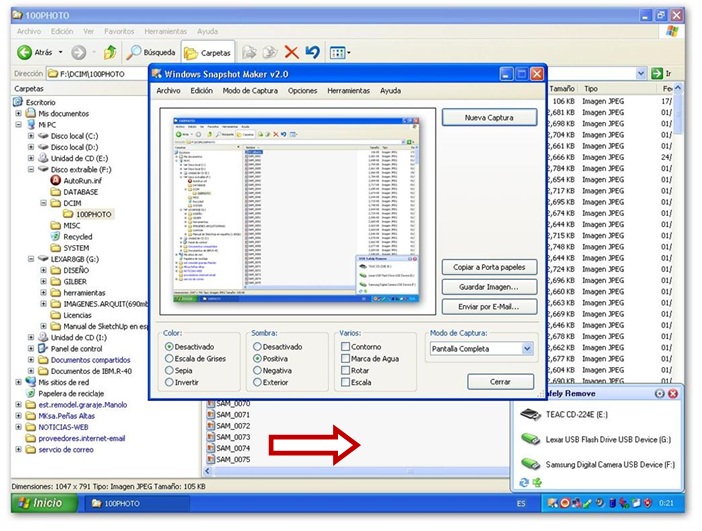
Task: Open the Pantalla Completa capture mode dropdown
Action: 527,349
